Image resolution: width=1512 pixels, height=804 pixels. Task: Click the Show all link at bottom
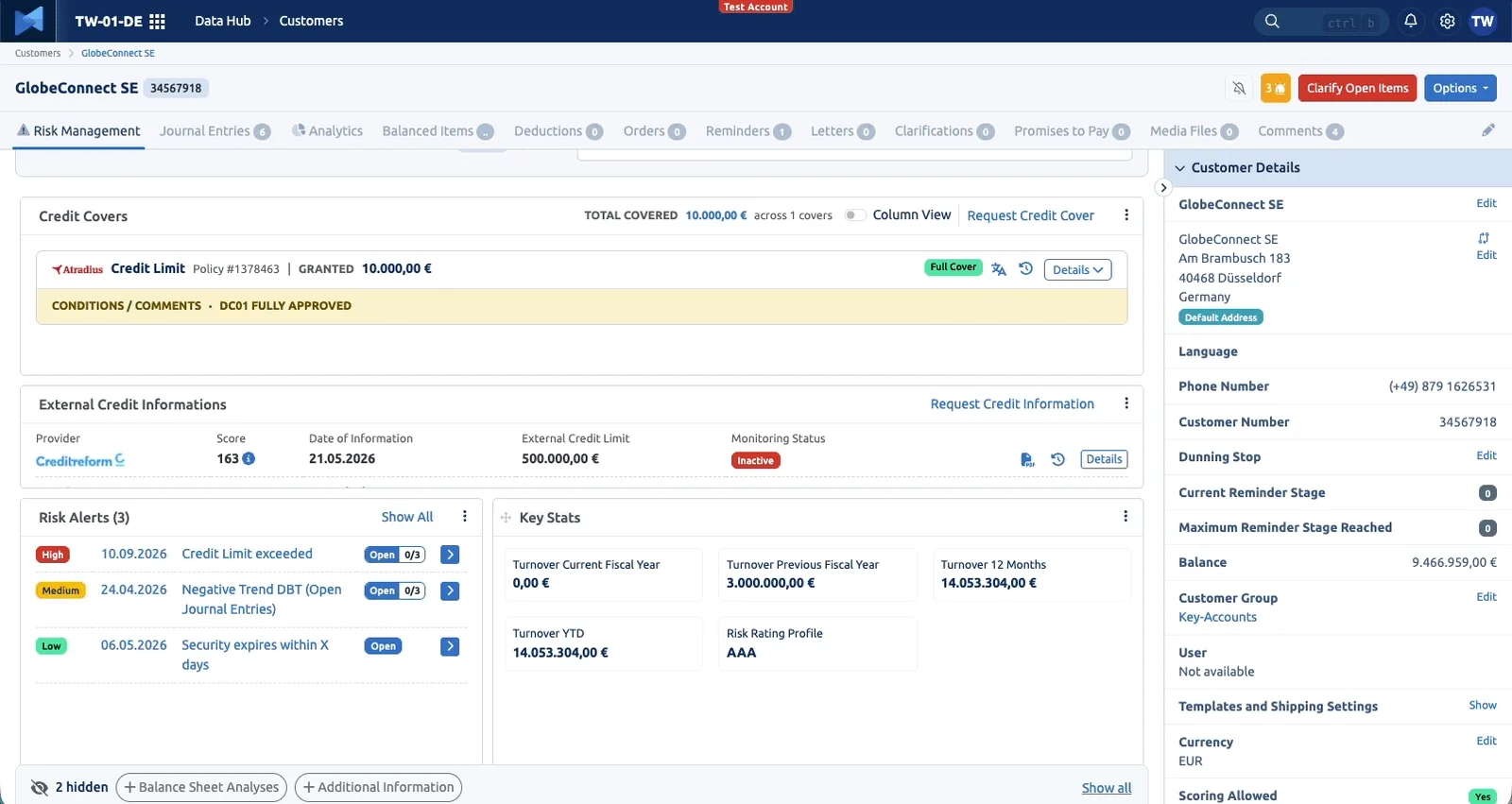1107,788
